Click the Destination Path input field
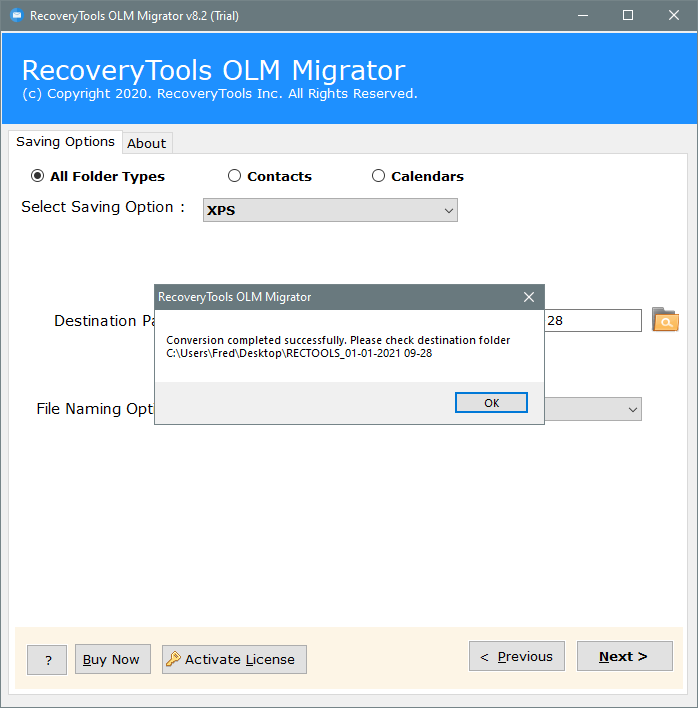This screenshot has width=698, height=708. [x=593, y=321]
